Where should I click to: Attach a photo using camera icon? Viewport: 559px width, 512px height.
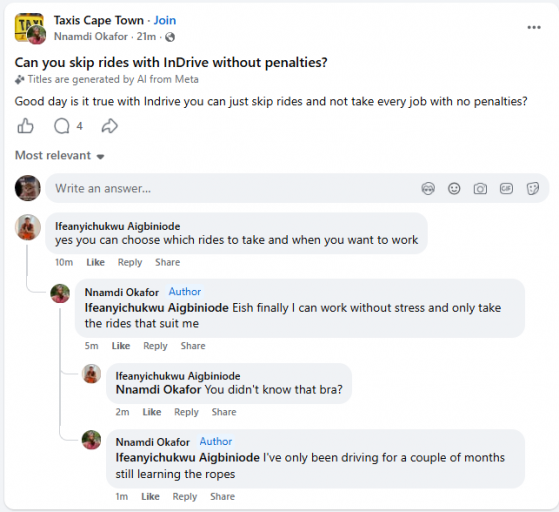(x=480, y=188)
